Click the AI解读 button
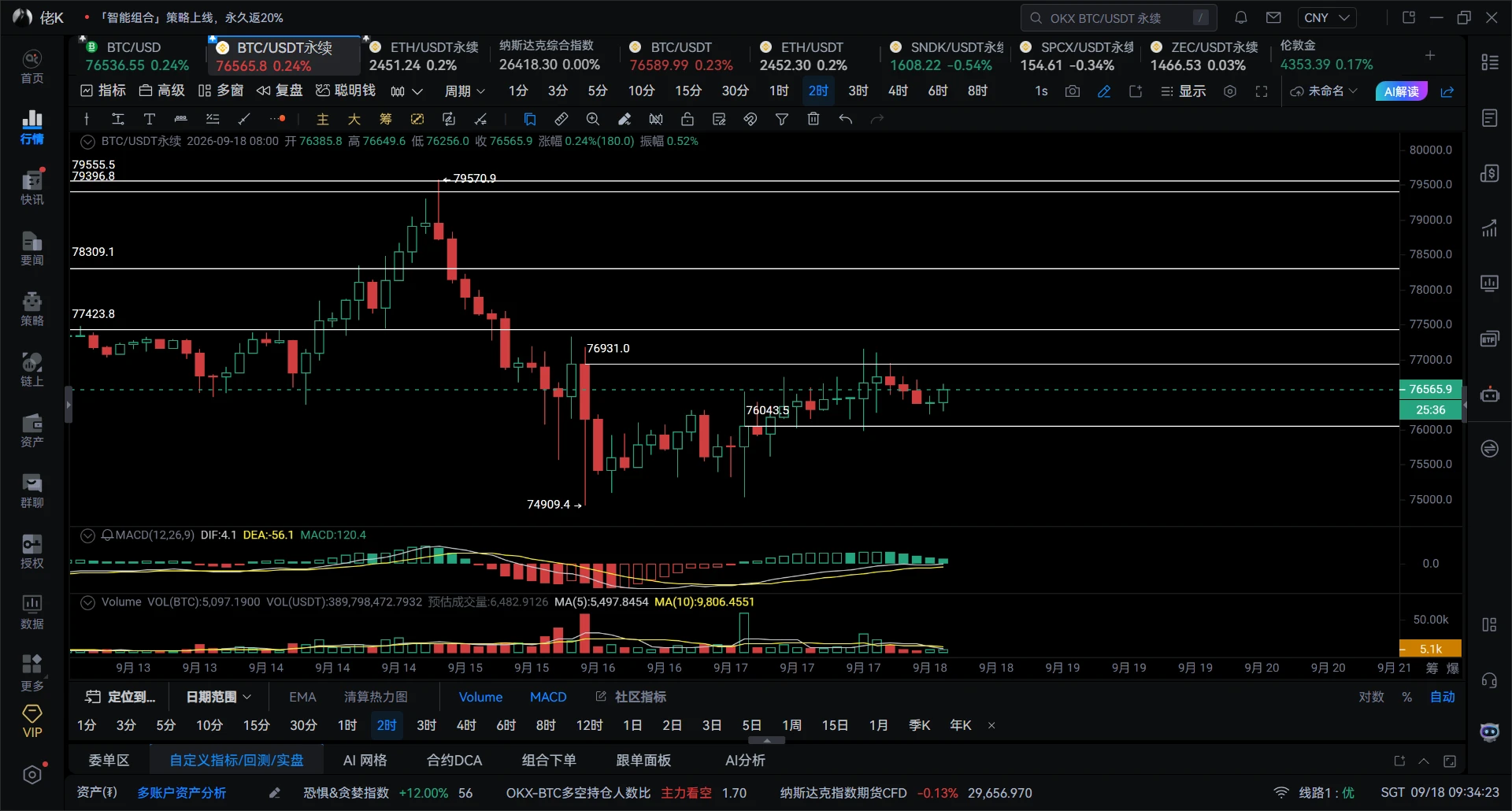The image size is (1512, 811). (1401, 91)
